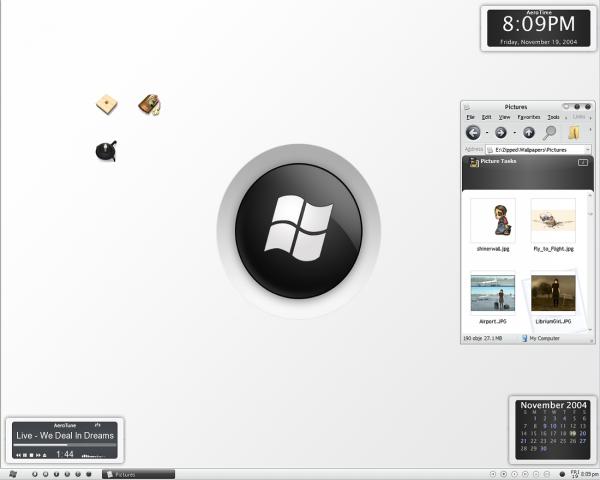Click third quick-launch icon on taskbar
Screen dimensions: 600x480
point(56,474)
